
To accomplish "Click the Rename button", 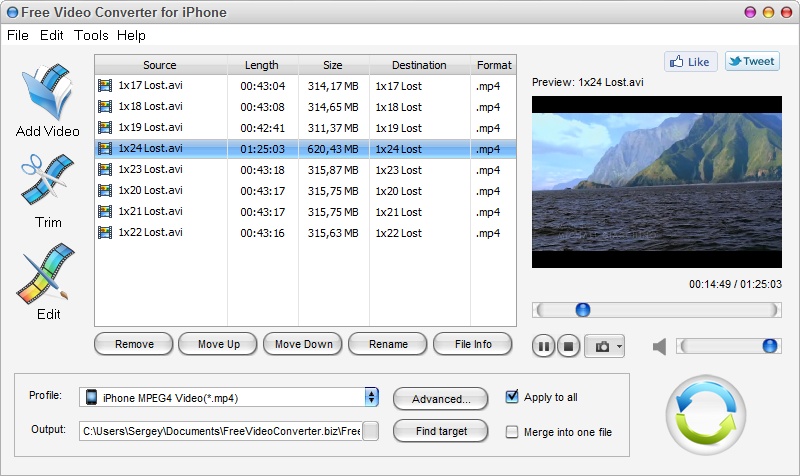I will coord(388,344).
